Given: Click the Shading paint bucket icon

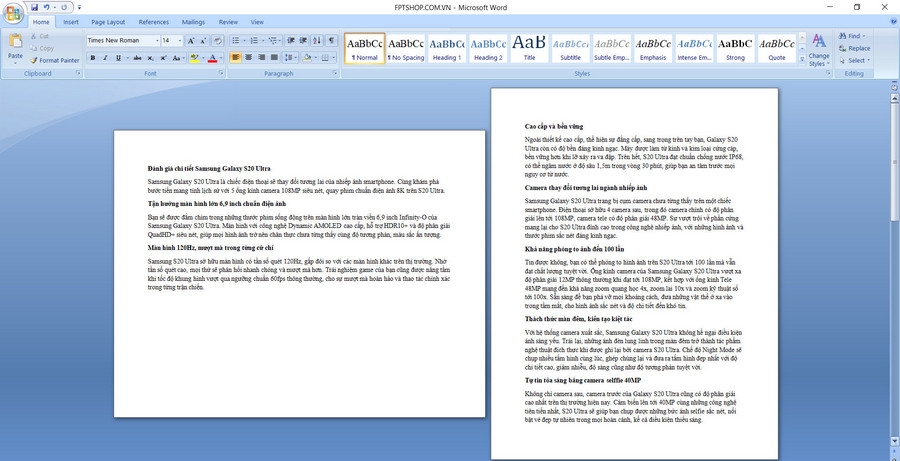Looking at the screenshot, I should point(307,58).
